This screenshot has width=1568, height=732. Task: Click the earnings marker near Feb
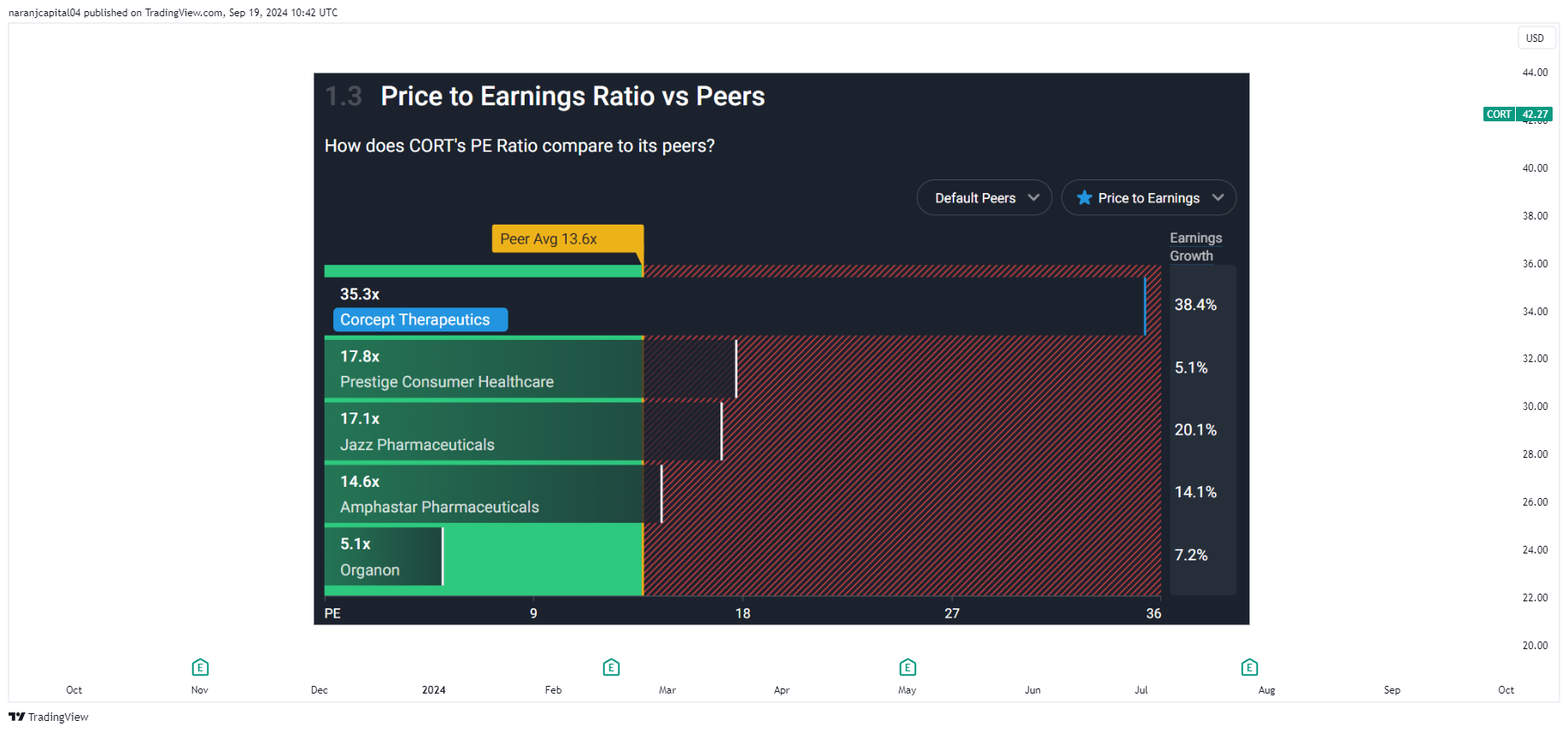click(x=611, y=667)
